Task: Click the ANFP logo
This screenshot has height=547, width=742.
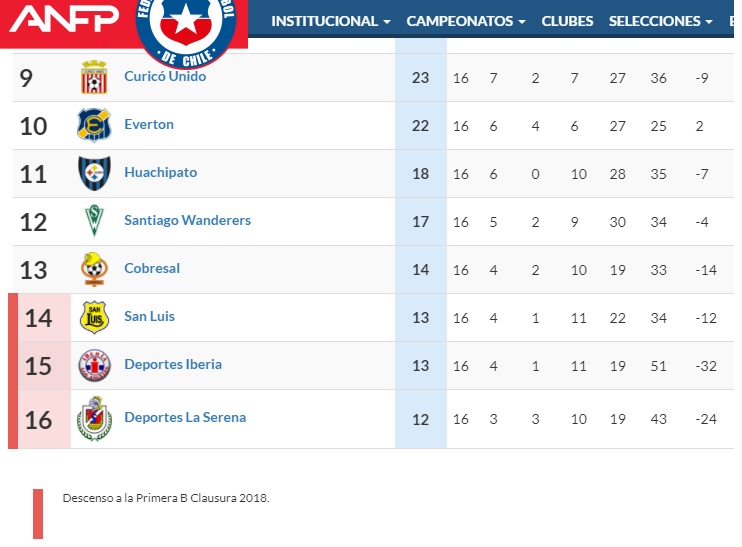Action: (64, 18)
